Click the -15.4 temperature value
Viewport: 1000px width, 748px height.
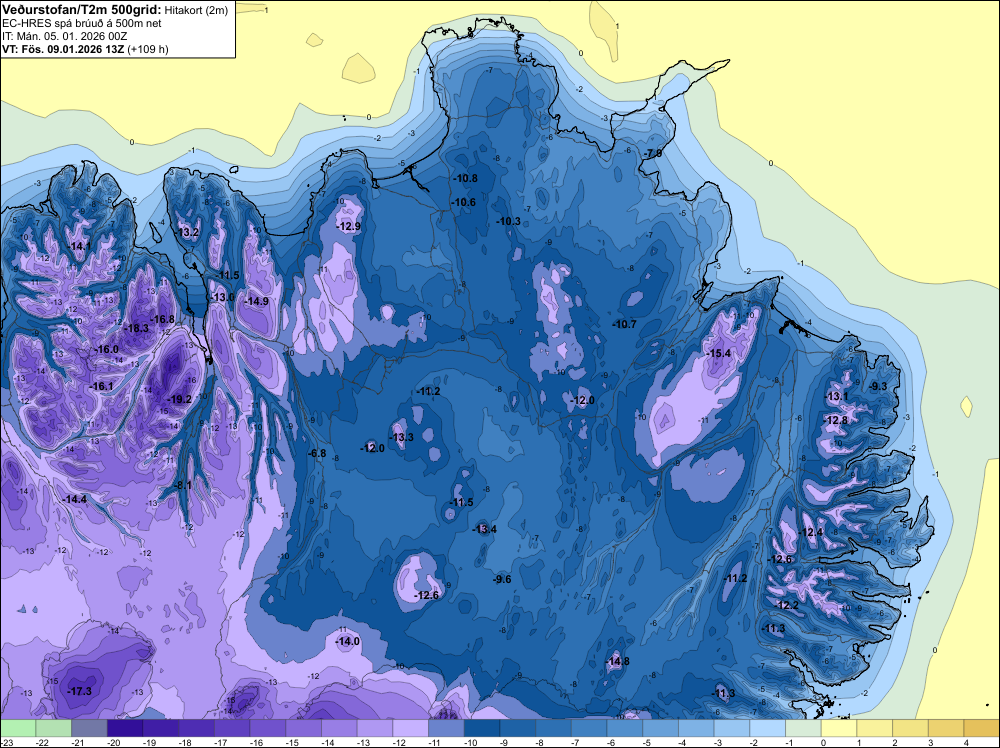719,353
